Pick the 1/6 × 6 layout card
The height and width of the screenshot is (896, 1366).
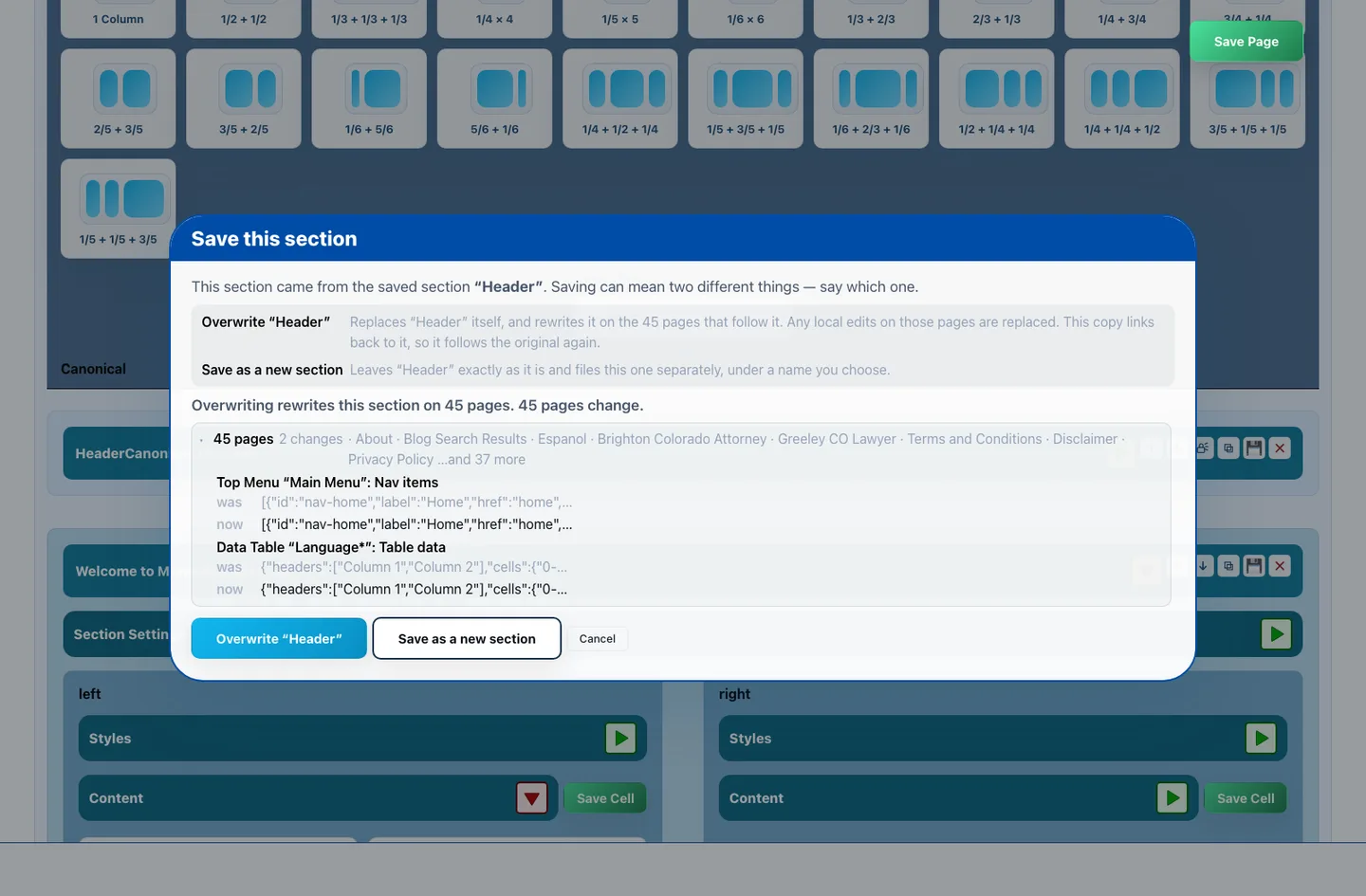pyautogui.click(x=746, y=18)
